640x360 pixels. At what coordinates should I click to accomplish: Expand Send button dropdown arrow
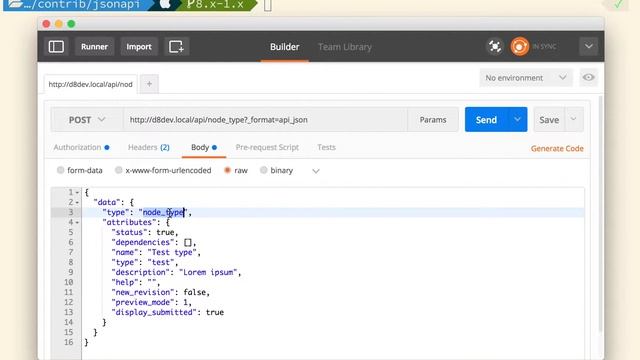[517, 120]
